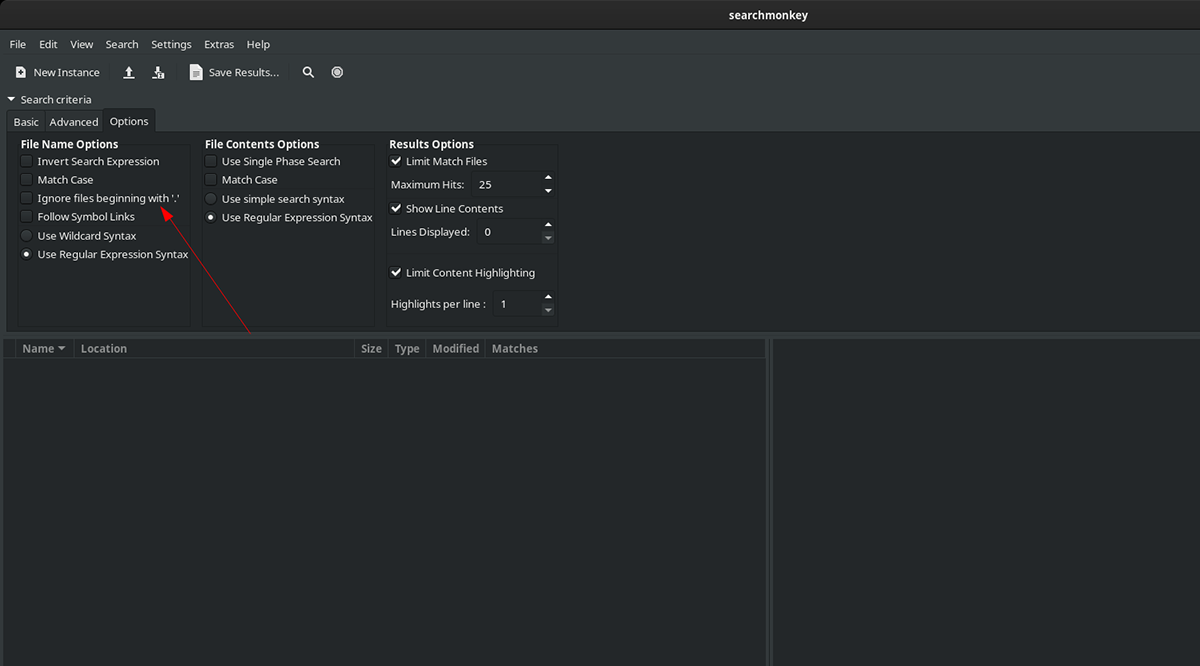Click the import results down-arrow icon

[x=158, y=71]
